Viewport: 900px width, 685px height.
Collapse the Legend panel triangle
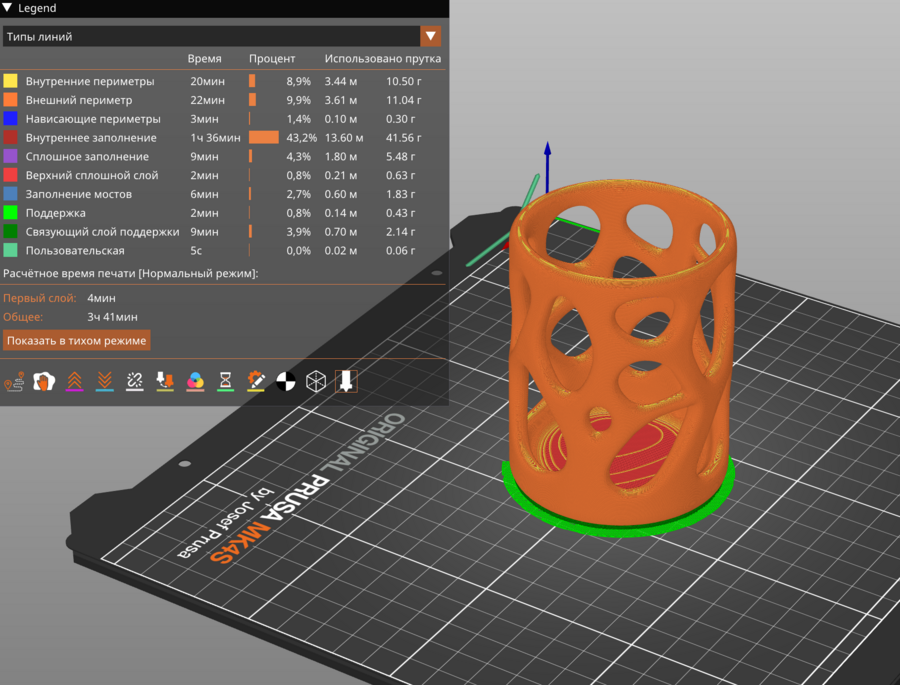coord(8,8)
